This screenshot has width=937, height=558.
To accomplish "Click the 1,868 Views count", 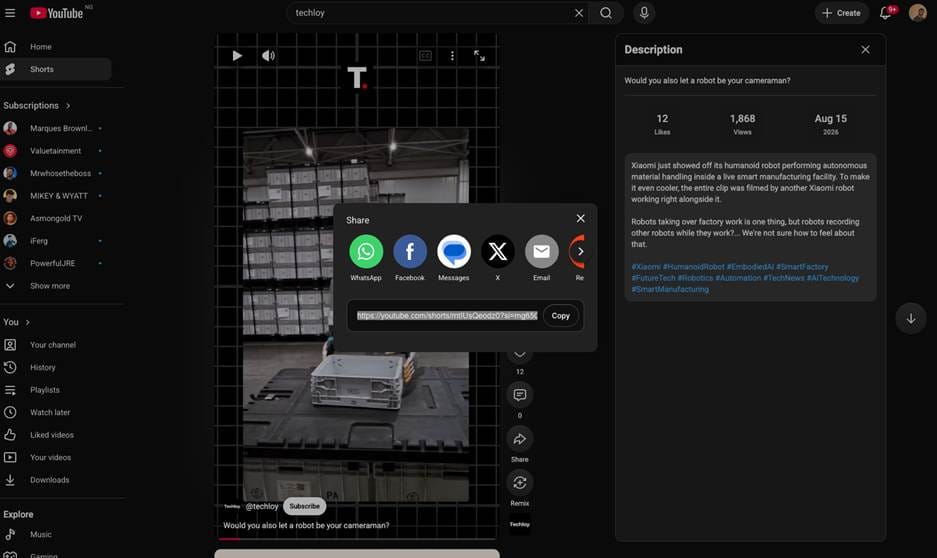I will (742, 124).
